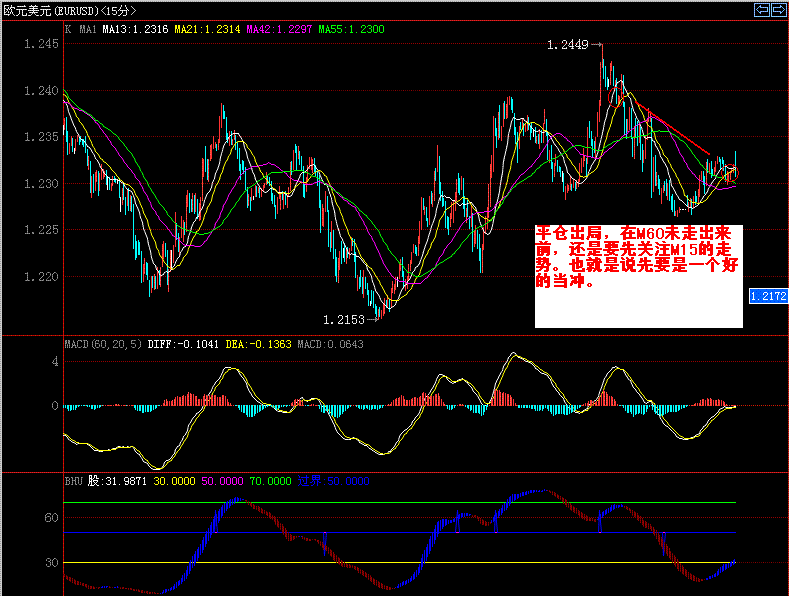Click the 1.230 price axis label

tap(41, 184)
